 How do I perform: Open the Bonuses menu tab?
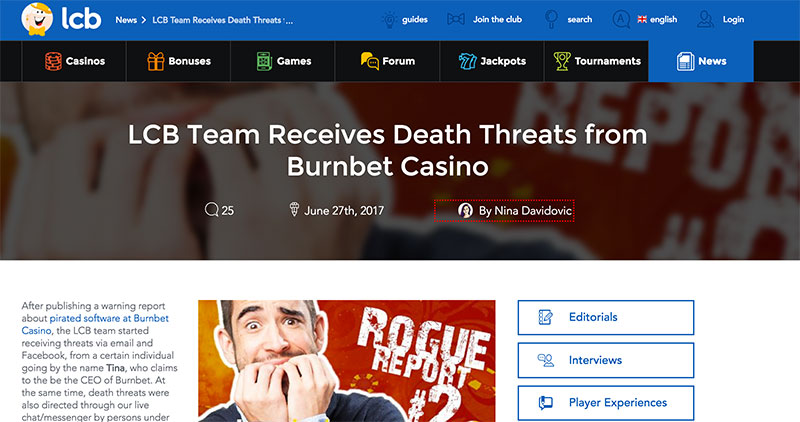(179, 61)
